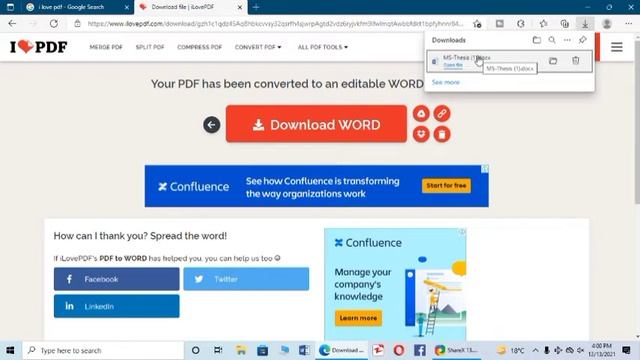Open Edge settings and more menu
The height and width of the screenshot is (360, 640).
(x=629, y=24)
